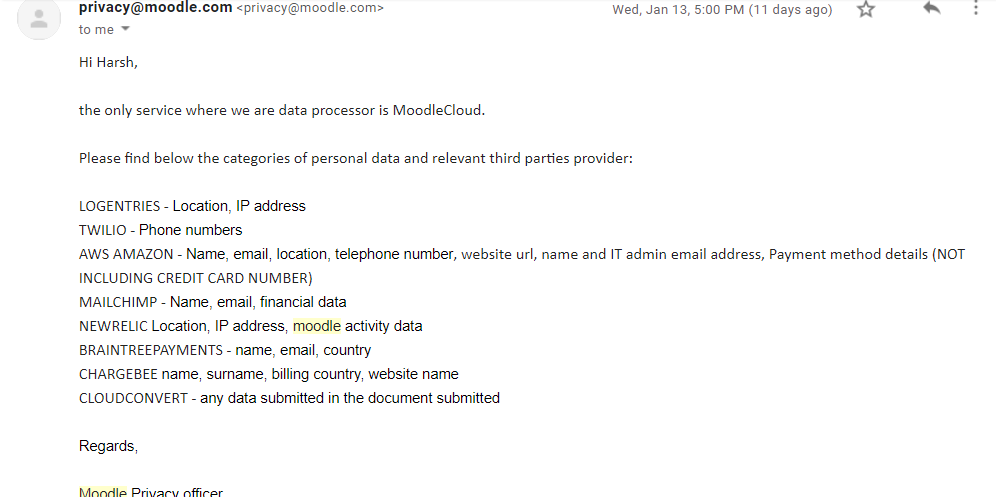Click the word "MoodleCloud" in the email

pyautogui.click(x=438, y=110)
